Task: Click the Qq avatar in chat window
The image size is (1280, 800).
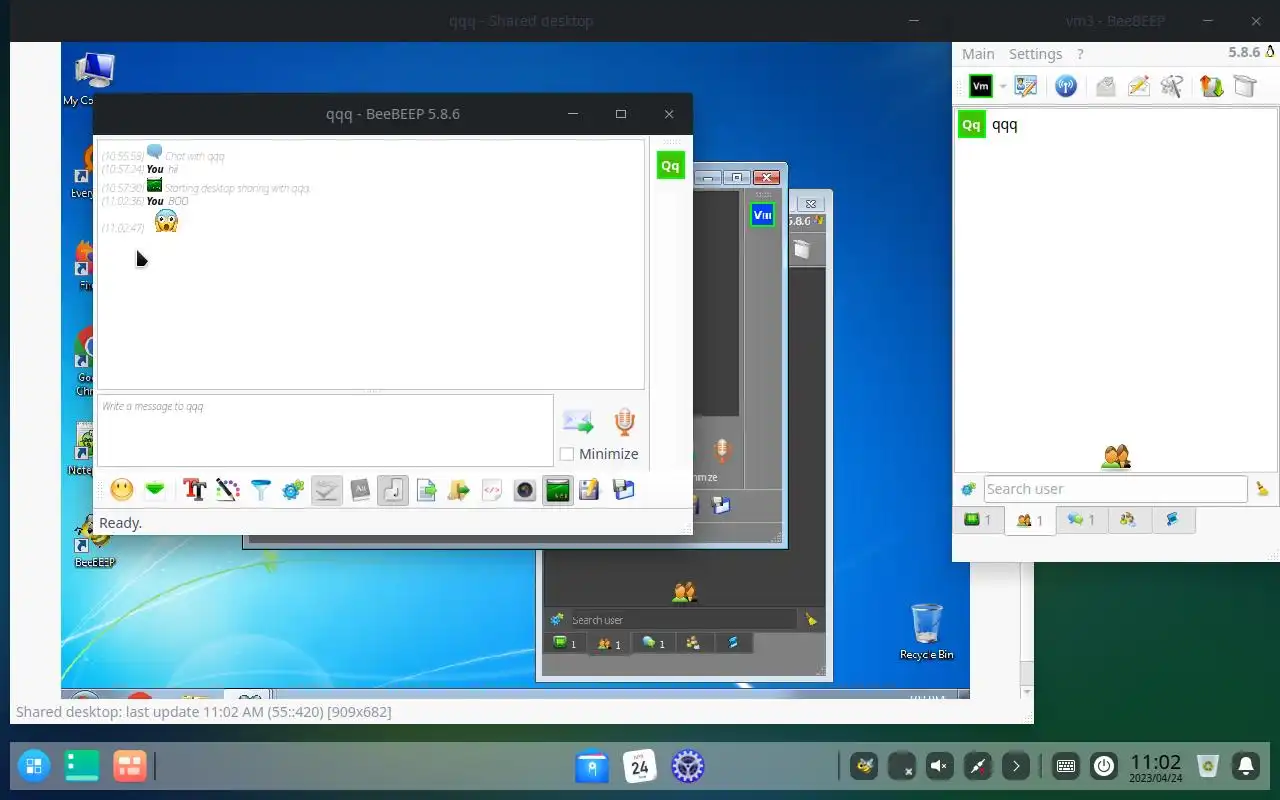Action: [670, 166]
